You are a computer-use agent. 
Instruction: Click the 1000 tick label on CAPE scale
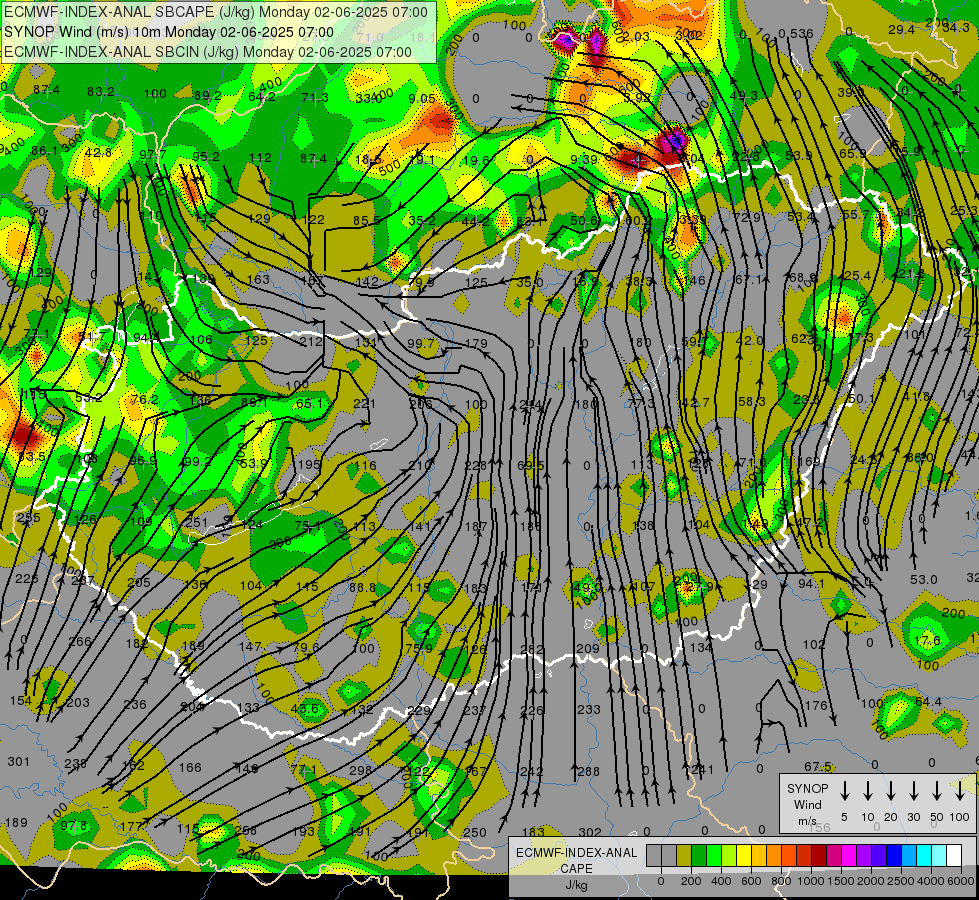pos(811,881)
